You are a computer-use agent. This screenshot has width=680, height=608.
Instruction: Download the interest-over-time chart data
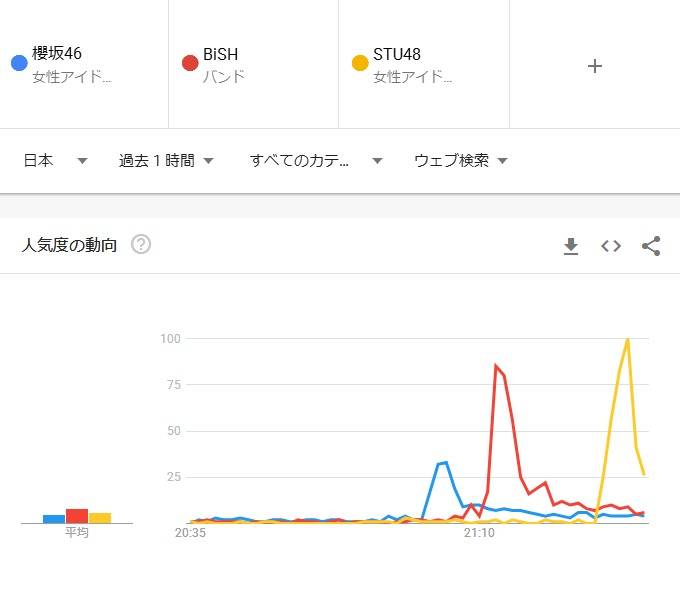coord(571,246)
